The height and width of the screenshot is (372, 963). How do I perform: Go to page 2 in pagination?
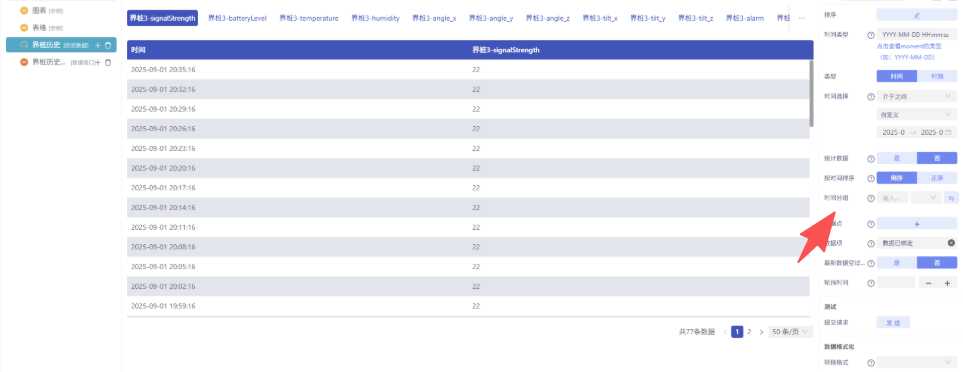pyautogui.click(x=749, y=332)
